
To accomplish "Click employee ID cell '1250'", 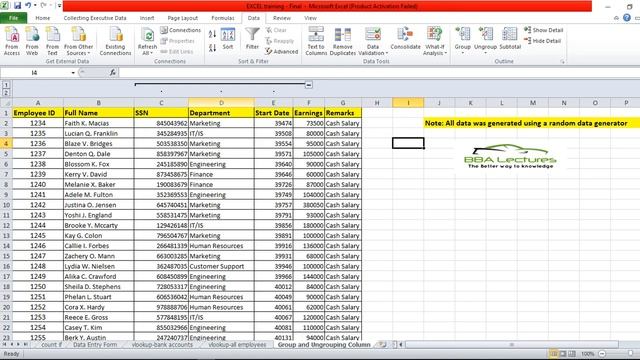I will click(38, 287).
